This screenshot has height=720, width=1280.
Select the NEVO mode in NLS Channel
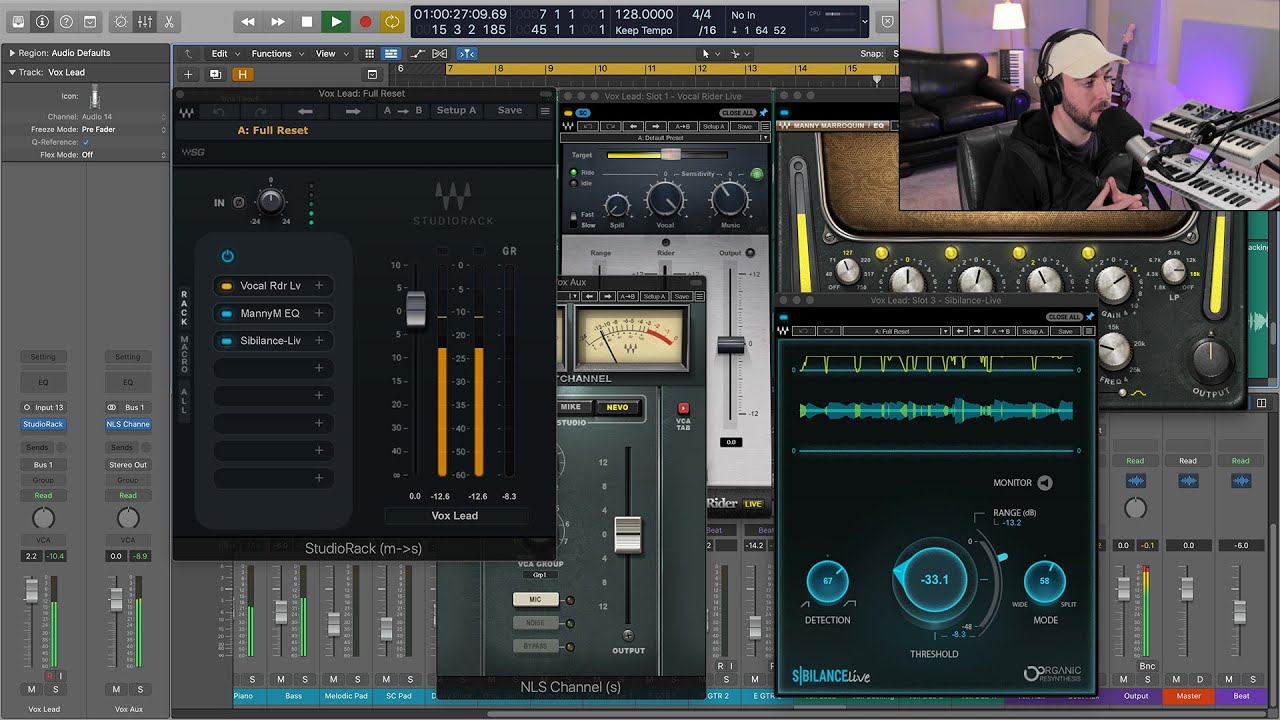tap(618, 407)
